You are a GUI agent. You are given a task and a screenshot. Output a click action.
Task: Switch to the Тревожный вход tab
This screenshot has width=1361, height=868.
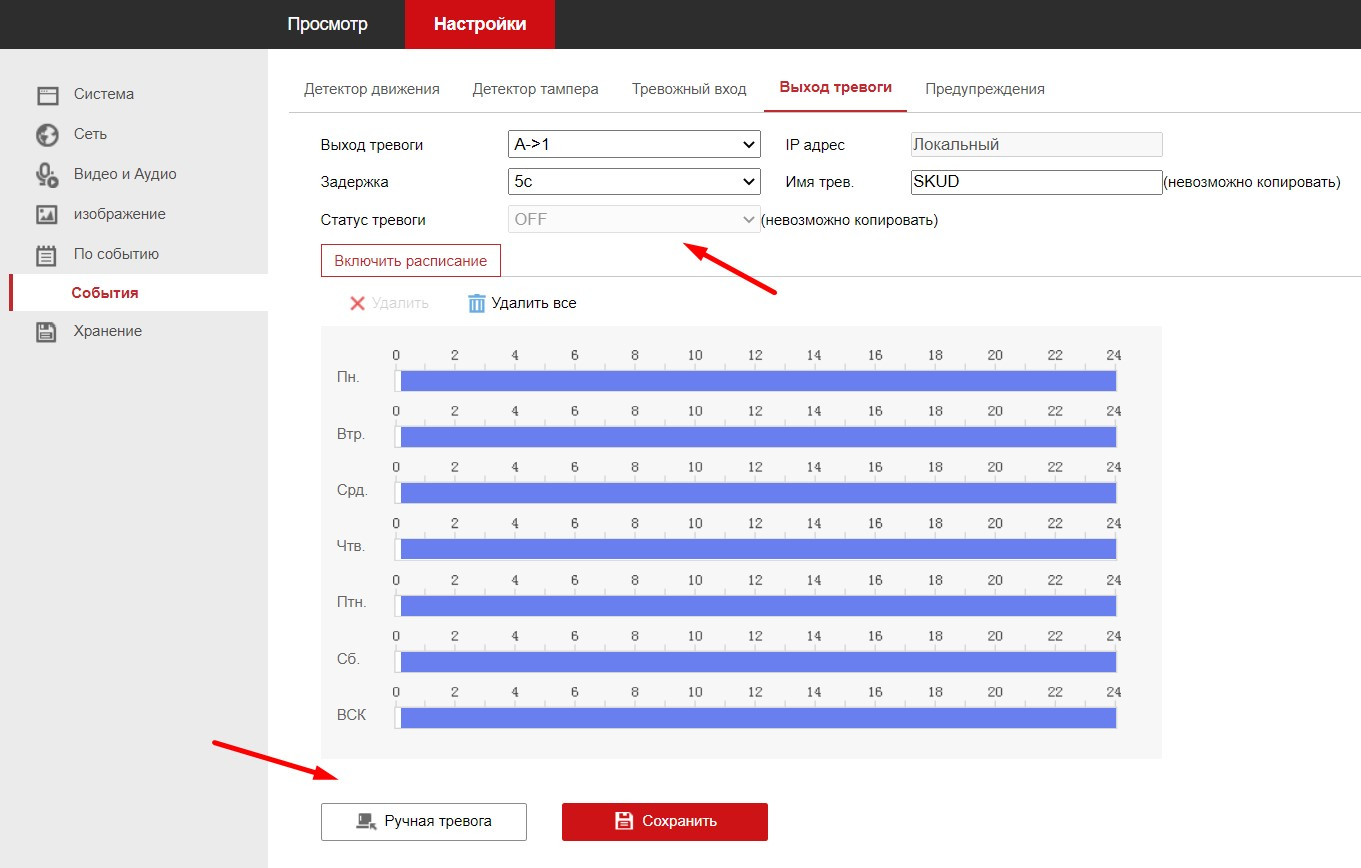point(689,89)
